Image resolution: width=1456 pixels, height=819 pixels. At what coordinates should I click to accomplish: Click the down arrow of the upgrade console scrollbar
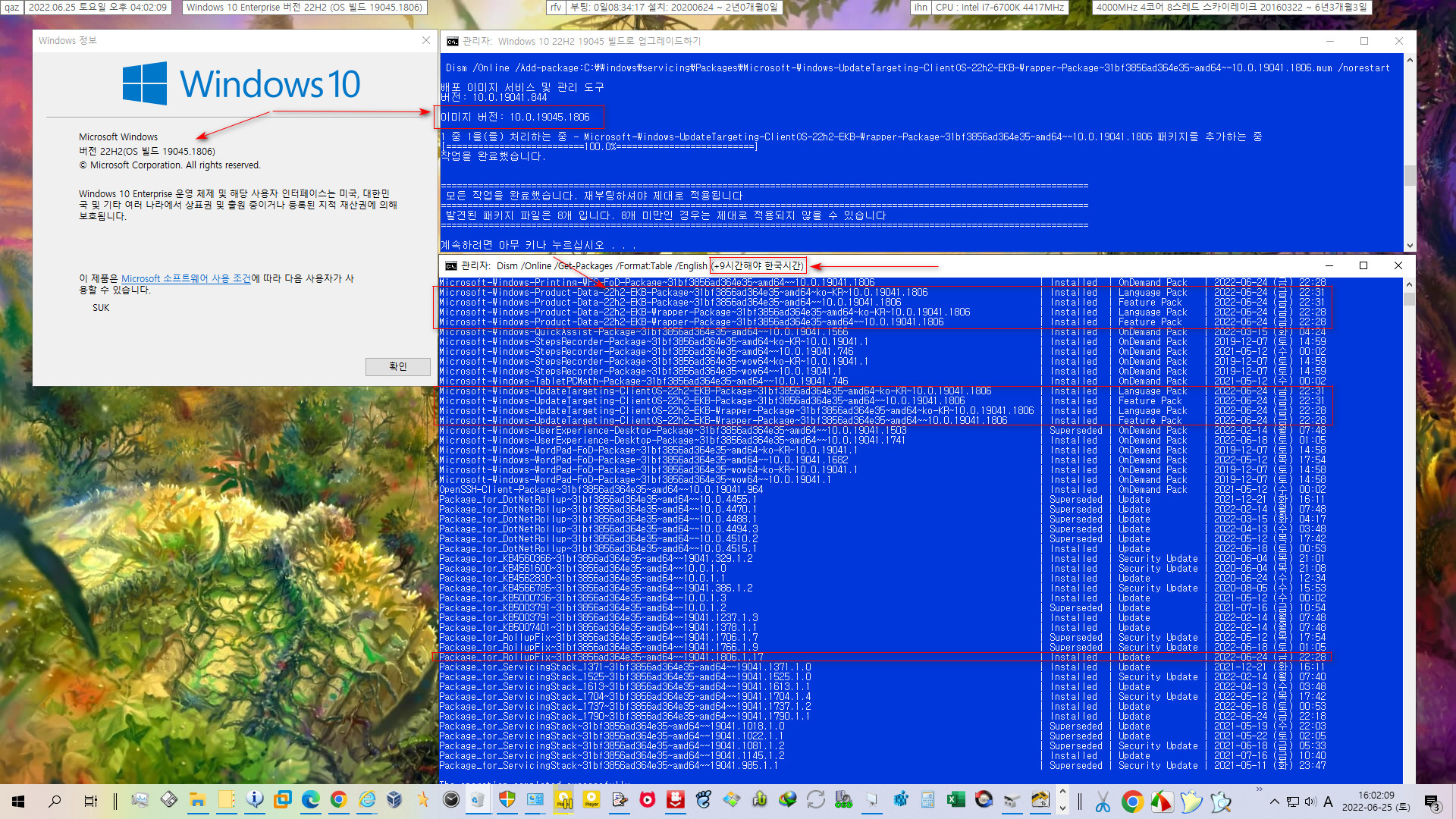[1410, 246]
